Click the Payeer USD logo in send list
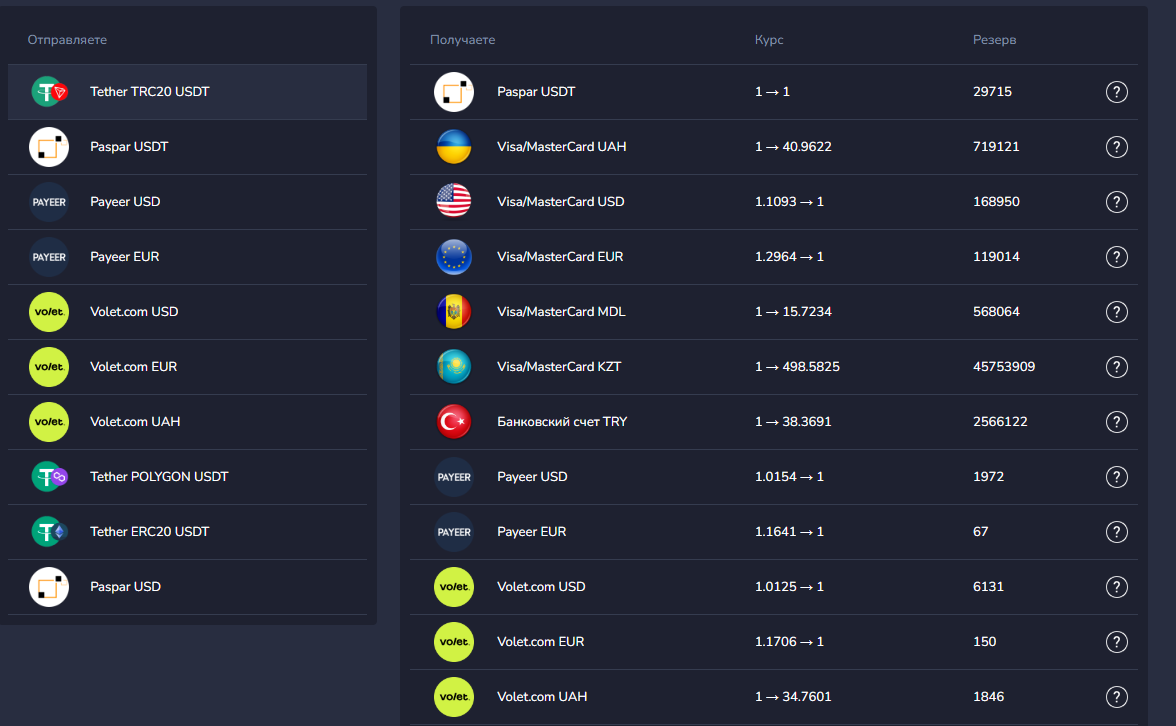This screenshot has width=1176, height=726. point(49,202)
